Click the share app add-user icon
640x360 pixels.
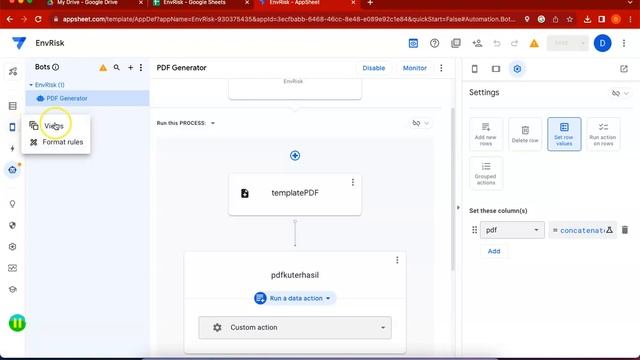477,43
